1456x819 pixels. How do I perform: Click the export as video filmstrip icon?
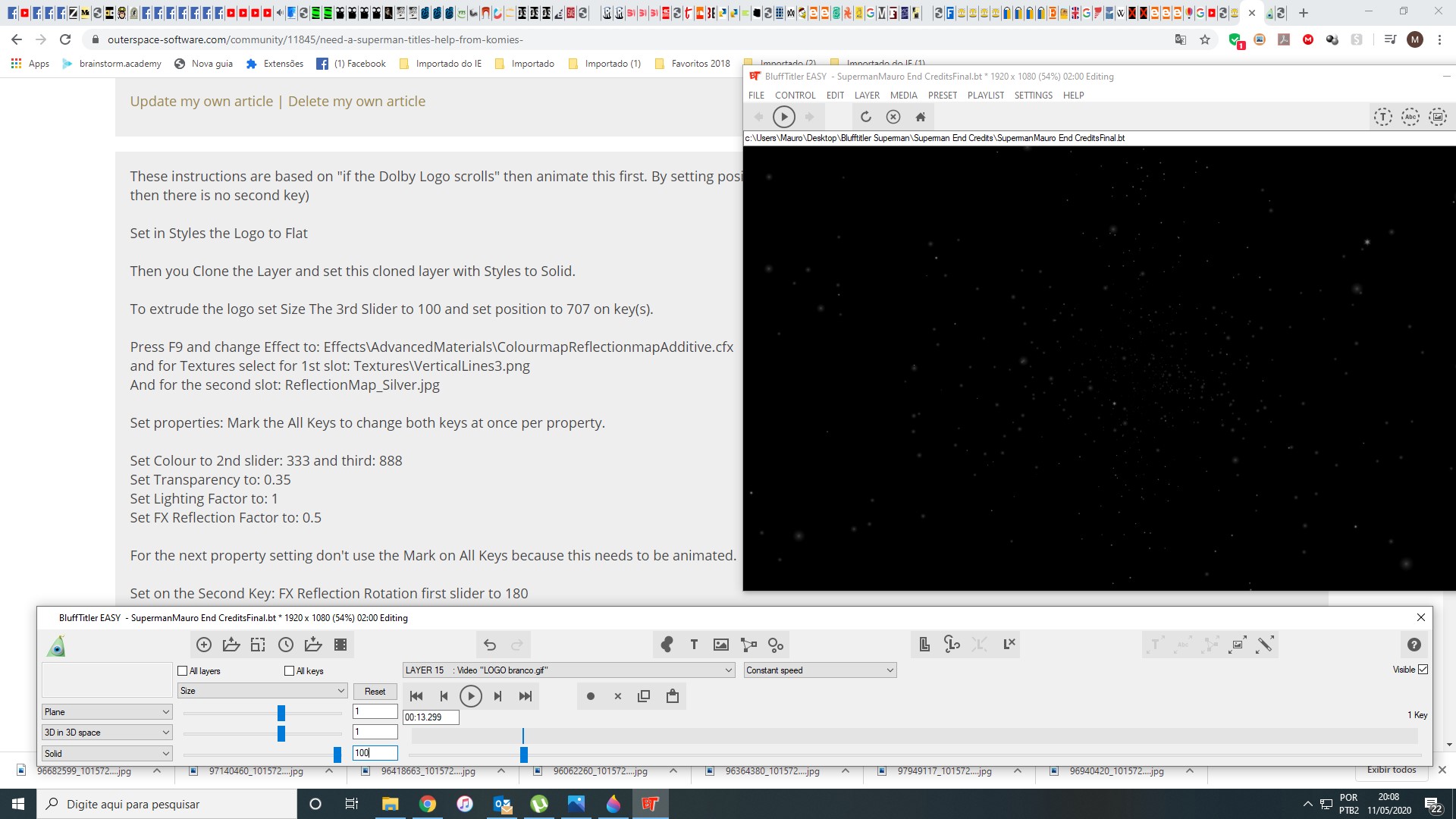pyautogui.click(x=340, y=645)
